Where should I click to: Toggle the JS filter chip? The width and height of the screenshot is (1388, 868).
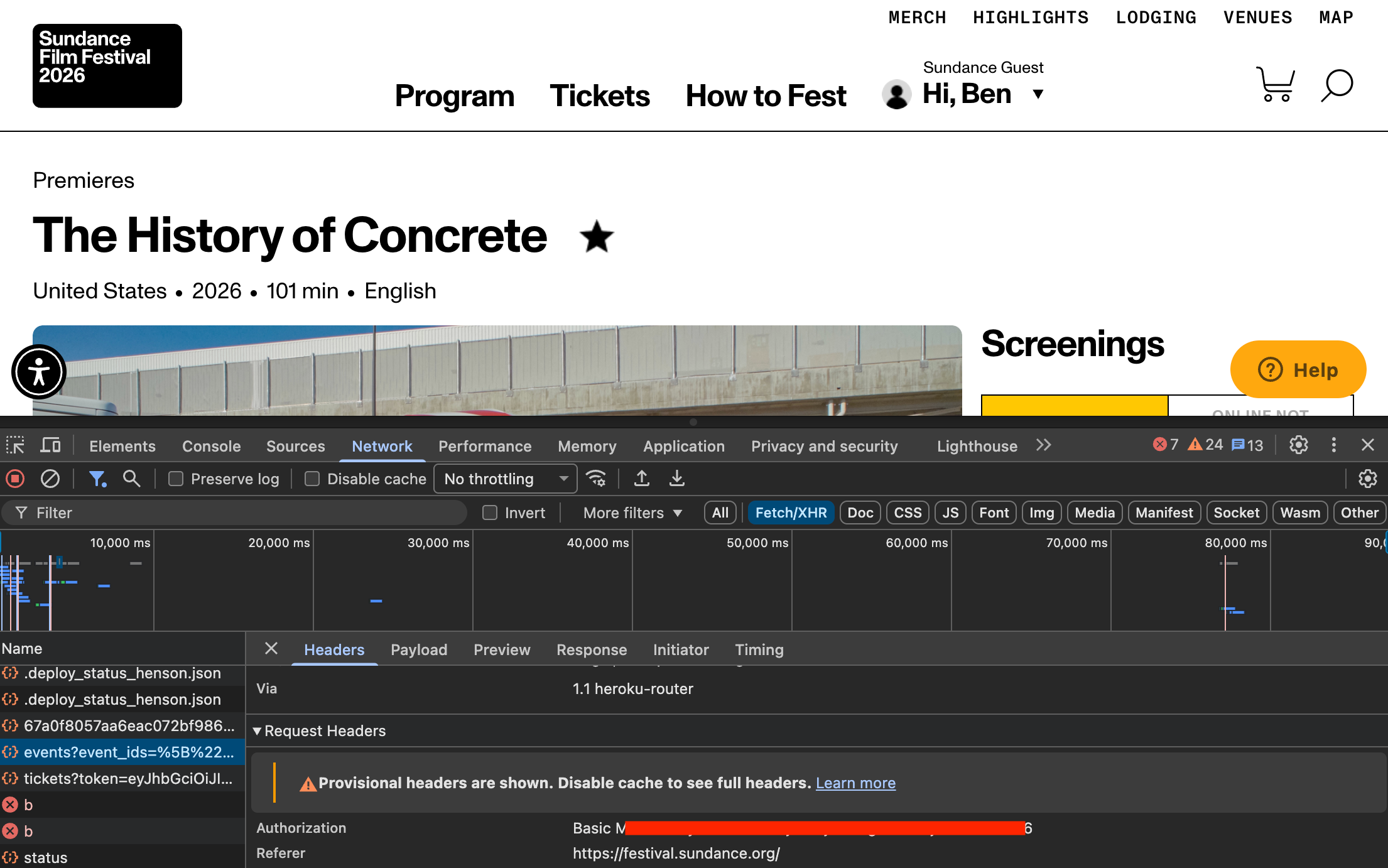click(950, 513)
